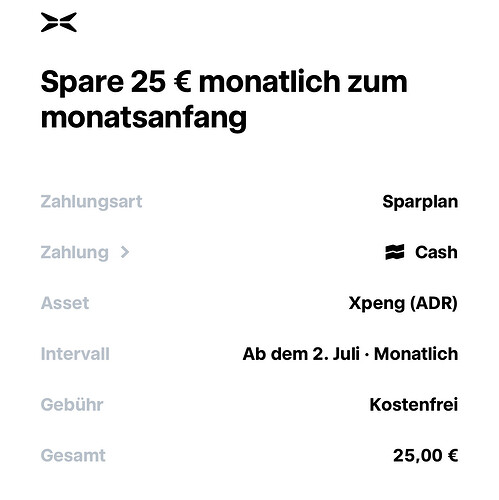Click the Ab dem 2. Juli interval
Image resolution: width=499 pixels, height=500 pixels.
pos(301,354)
